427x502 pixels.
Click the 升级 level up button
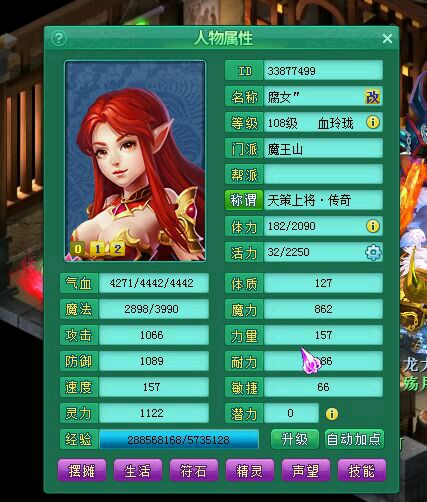[295, 439]
